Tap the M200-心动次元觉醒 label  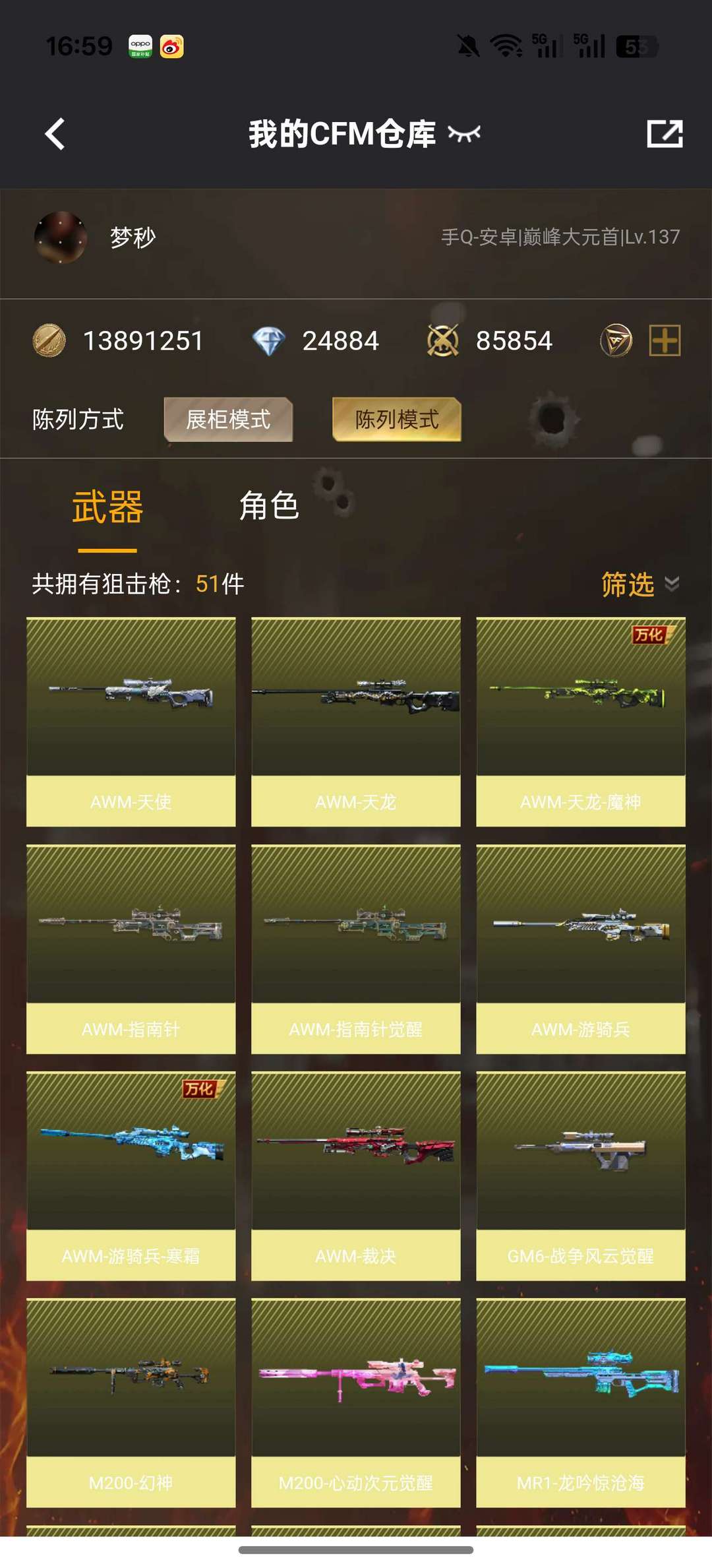356,1482
